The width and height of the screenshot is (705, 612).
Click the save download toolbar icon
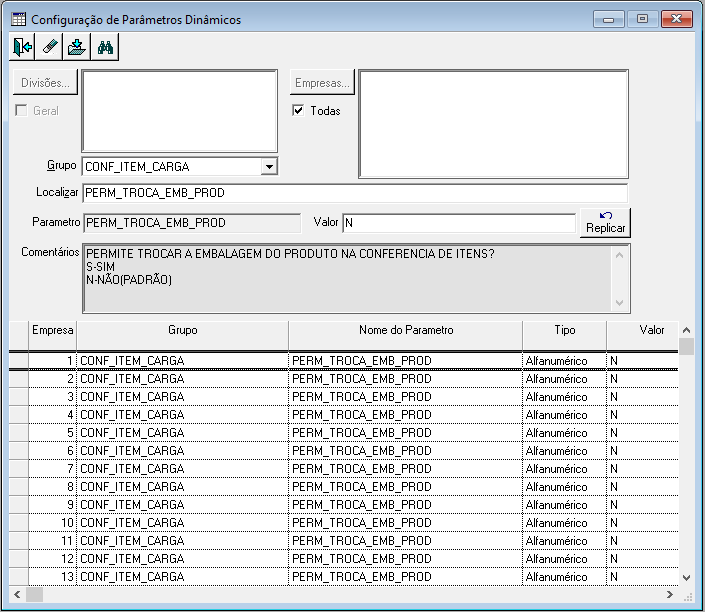[x=77, y=47]
